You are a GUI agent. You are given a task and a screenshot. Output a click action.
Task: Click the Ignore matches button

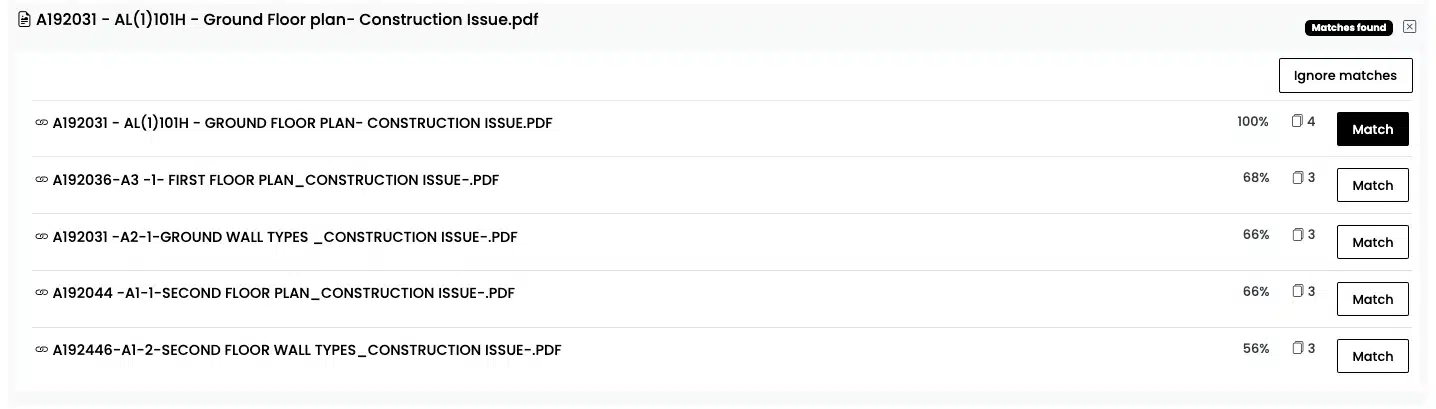click(x=1345, y=76)
